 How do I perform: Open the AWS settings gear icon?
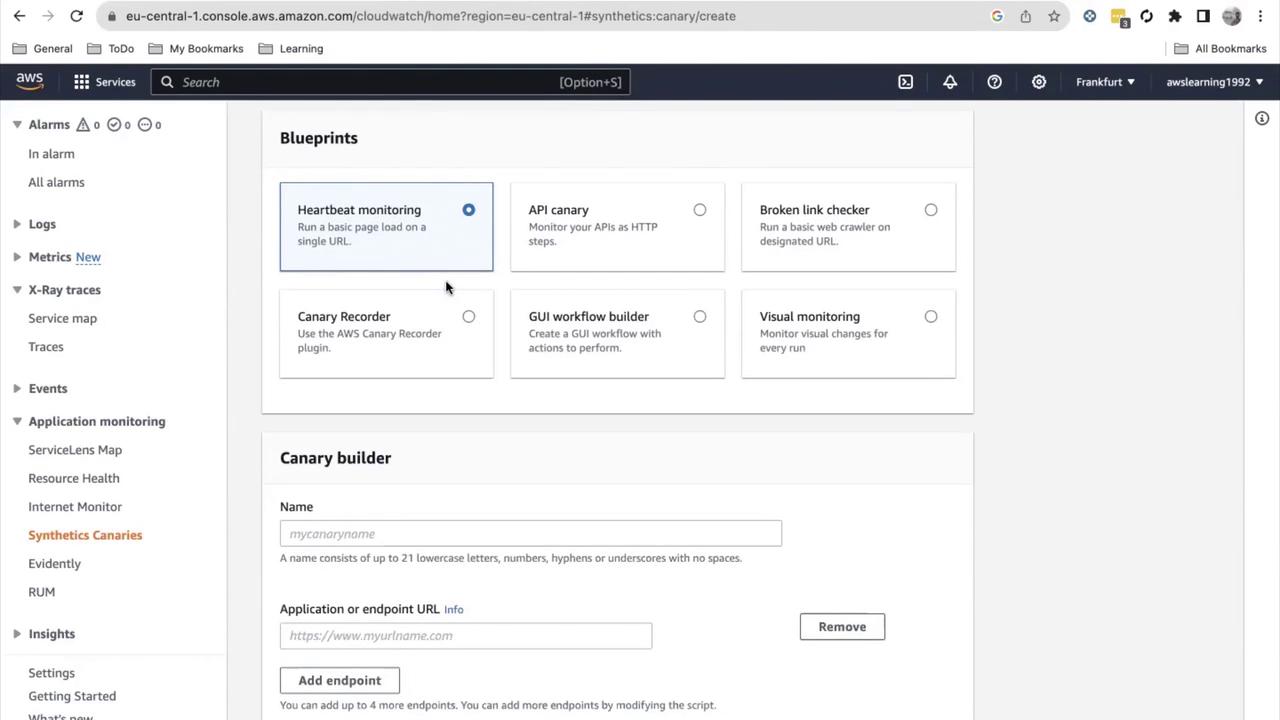click(x=1039, y=82)
